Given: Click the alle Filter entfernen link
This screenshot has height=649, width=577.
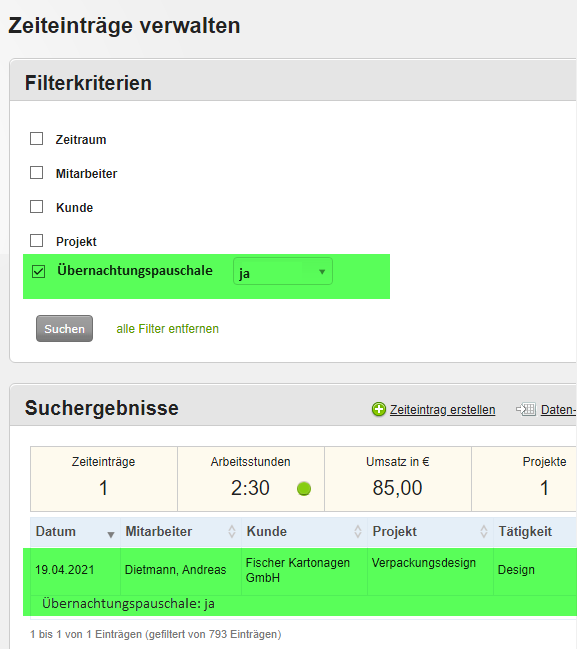Looking at the screenshot, I should [167, 329].
